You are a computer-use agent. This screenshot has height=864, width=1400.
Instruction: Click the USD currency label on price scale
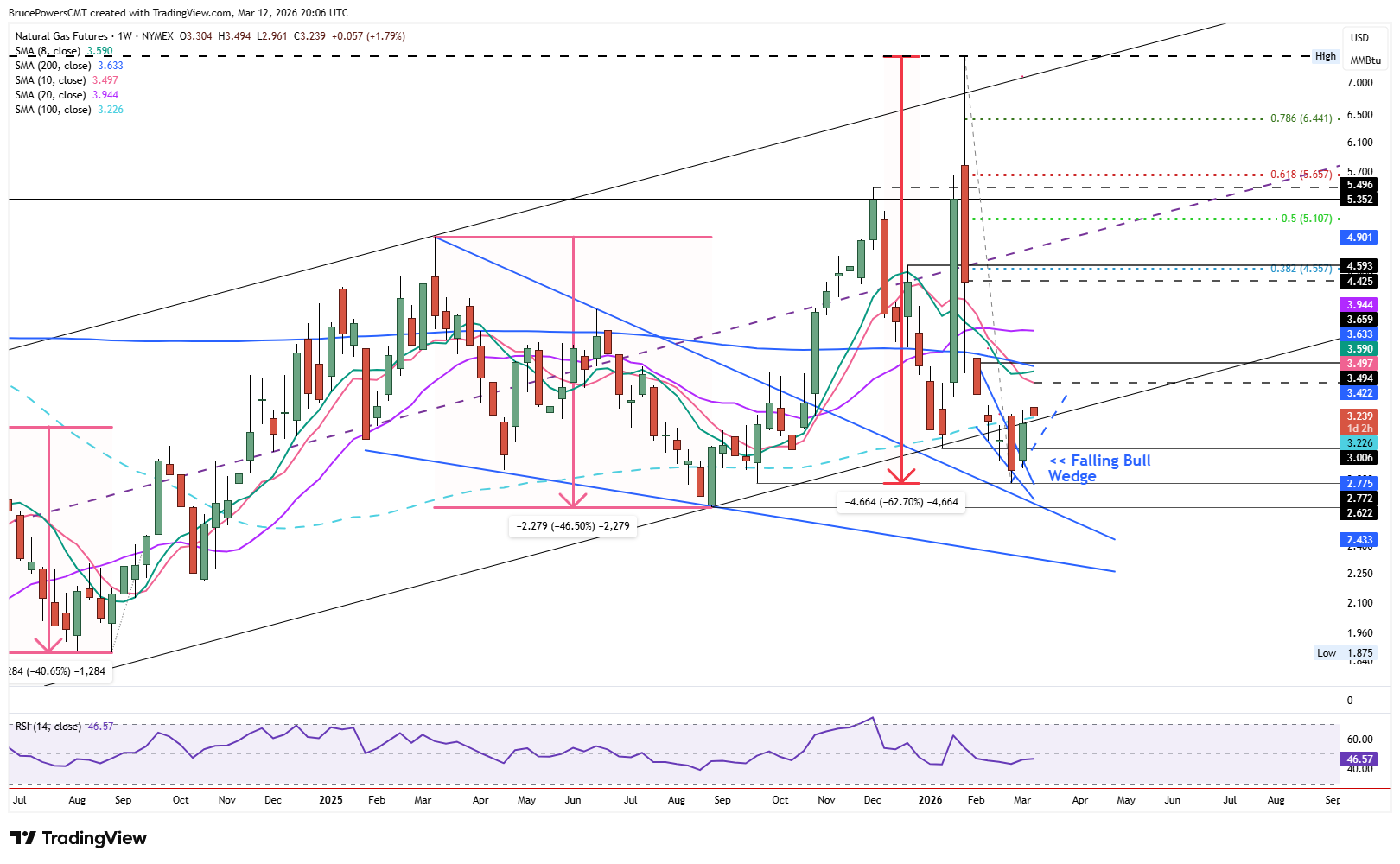coord(1360,38)
